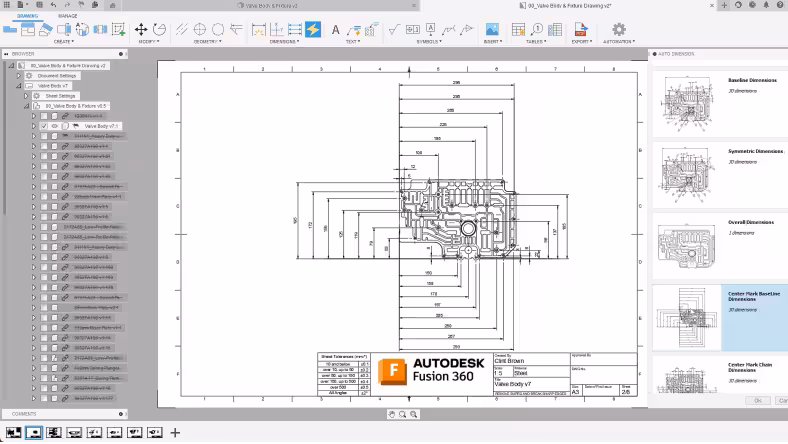Add a new sheet with plus icon
This screenshot has width=788, height=444.
coord(175,433)
